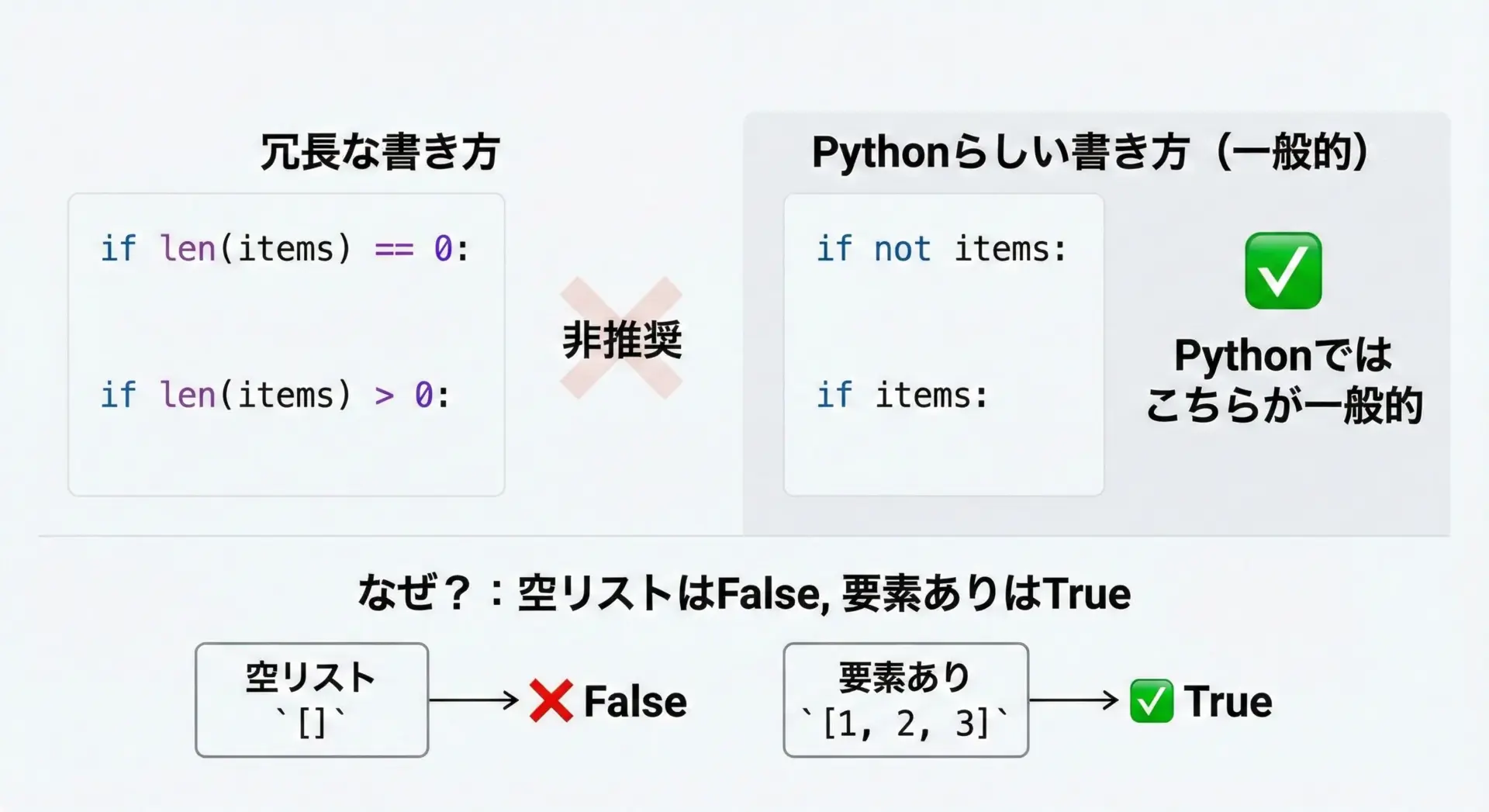Click the word True in bottom row
Image resolution: width=1489 pixels, height=812 pixels.
coord(1228,702)
